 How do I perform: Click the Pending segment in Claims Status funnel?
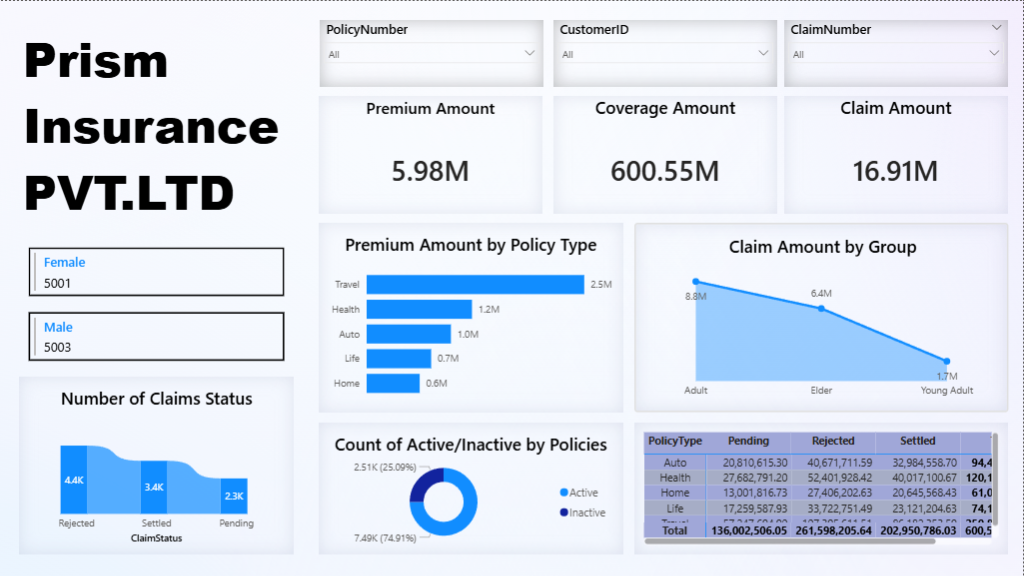coord(233,497)
